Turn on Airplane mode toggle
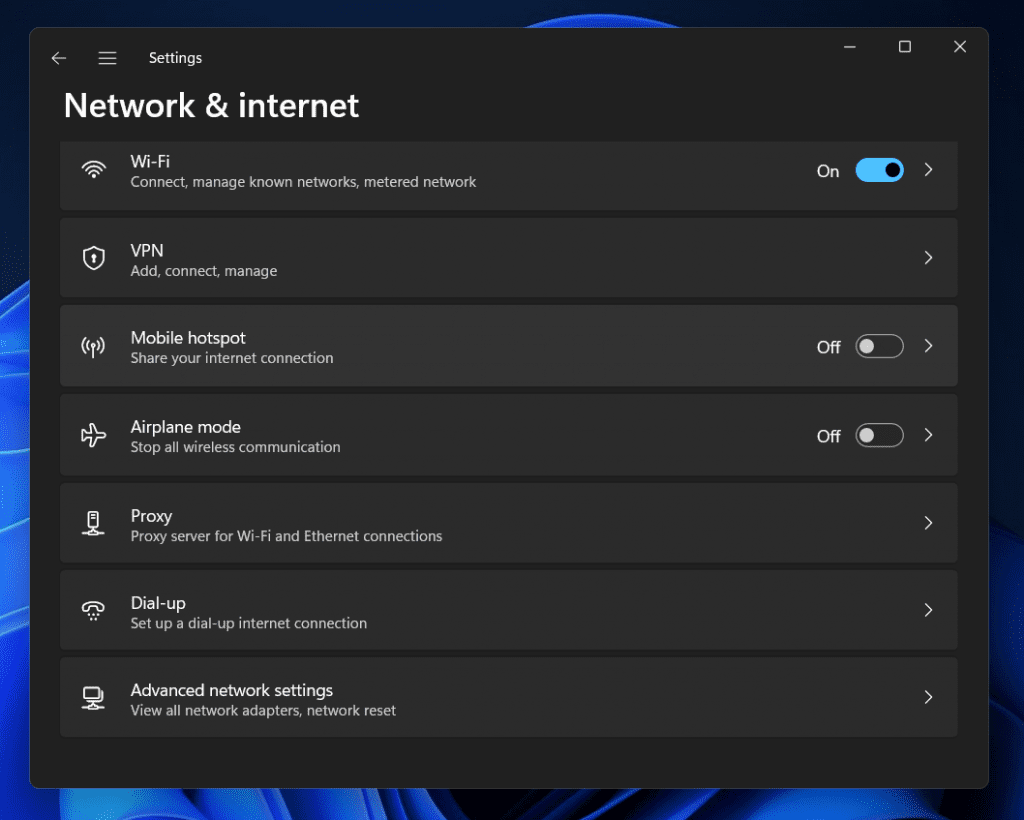This screenshot has width=1024, height=820. click(879, 435)
